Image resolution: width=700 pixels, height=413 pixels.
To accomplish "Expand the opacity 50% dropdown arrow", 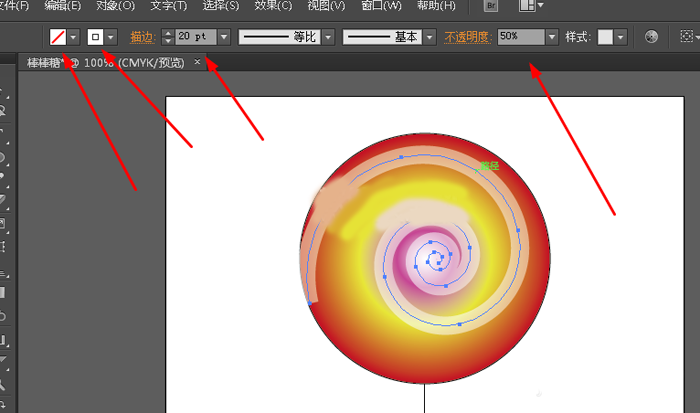I will (x=551, y=37).
